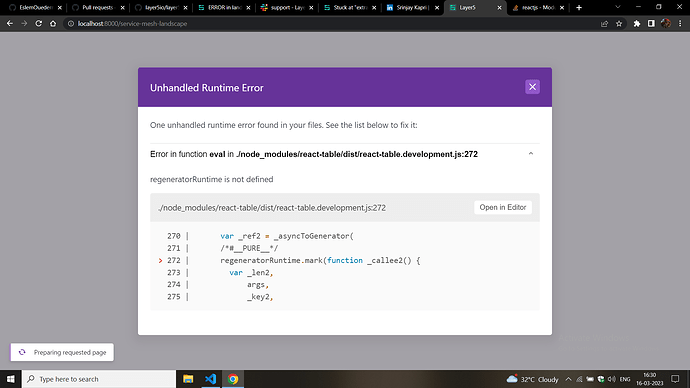Bookmark this page with the star icon

click(x=619, y=24)
